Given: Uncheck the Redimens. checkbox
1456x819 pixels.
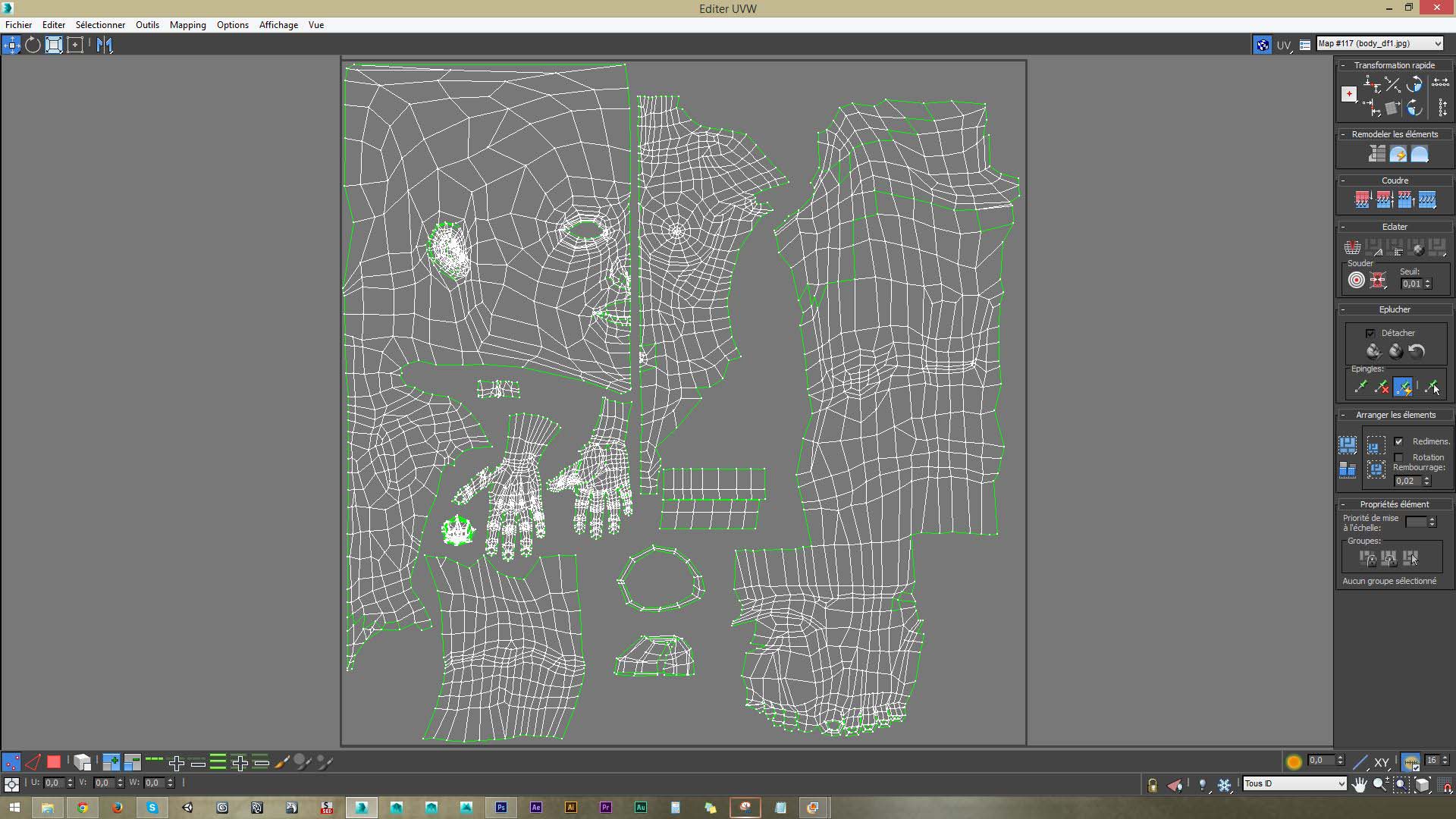Looking at the screenshot, I should (1399, 441).
